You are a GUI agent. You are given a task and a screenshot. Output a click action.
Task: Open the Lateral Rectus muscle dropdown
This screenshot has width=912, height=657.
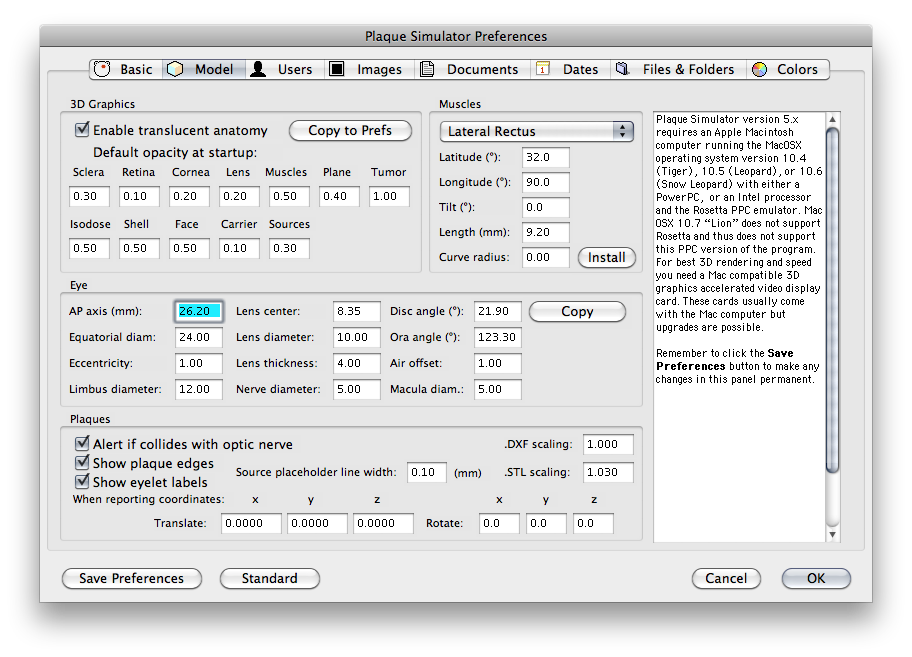[537, 131]
